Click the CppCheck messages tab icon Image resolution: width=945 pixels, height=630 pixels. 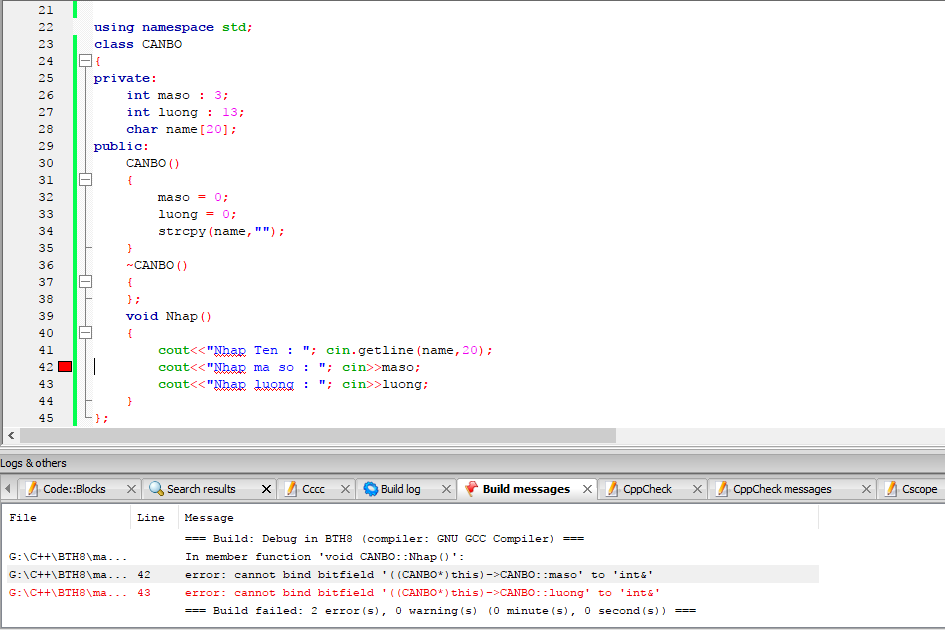(x=722, y=489)
